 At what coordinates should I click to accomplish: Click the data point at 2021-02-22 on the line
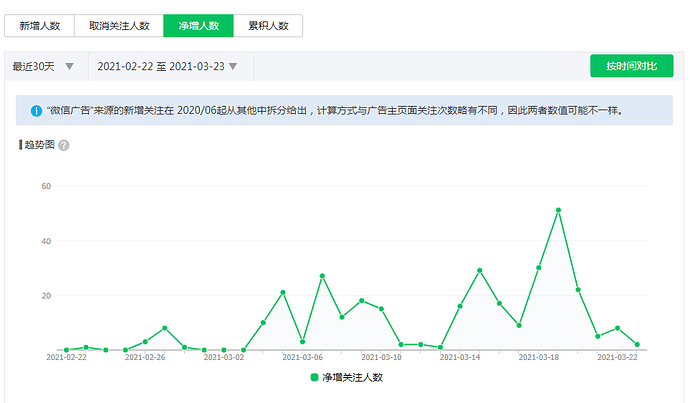point(66,350)
